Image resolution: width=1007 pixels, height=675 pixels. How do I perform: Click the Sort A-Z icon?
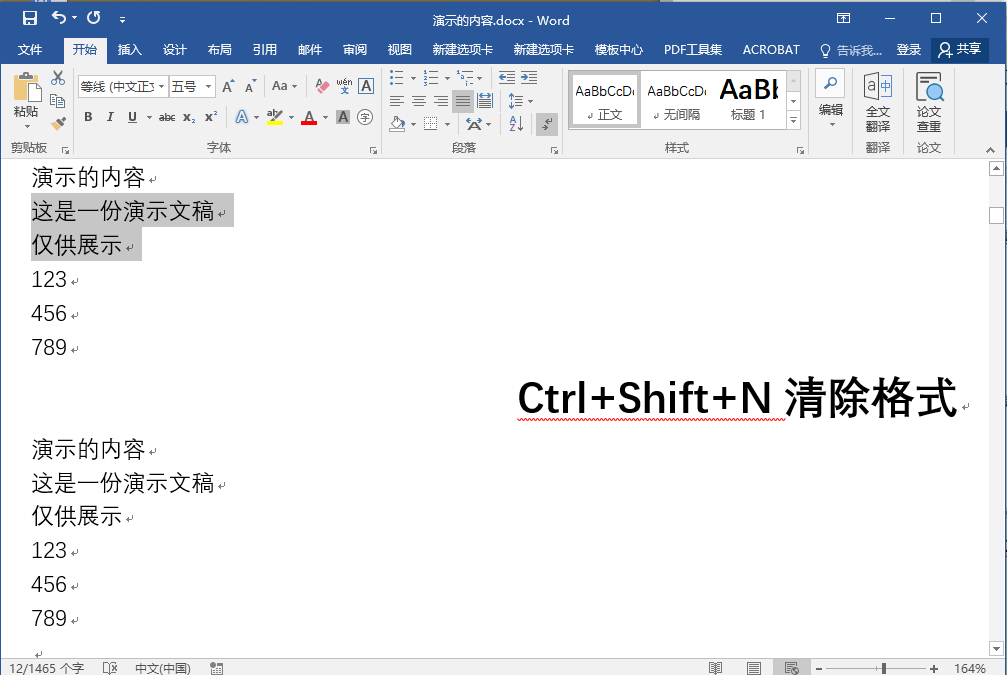click(516, 124)
